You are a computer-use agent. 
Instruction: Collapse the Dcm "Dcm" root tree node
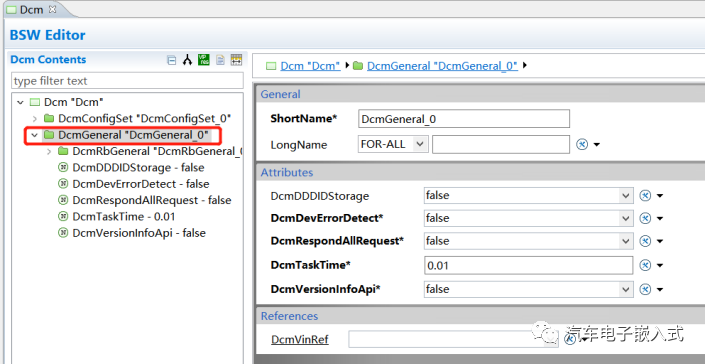(20, 103)
